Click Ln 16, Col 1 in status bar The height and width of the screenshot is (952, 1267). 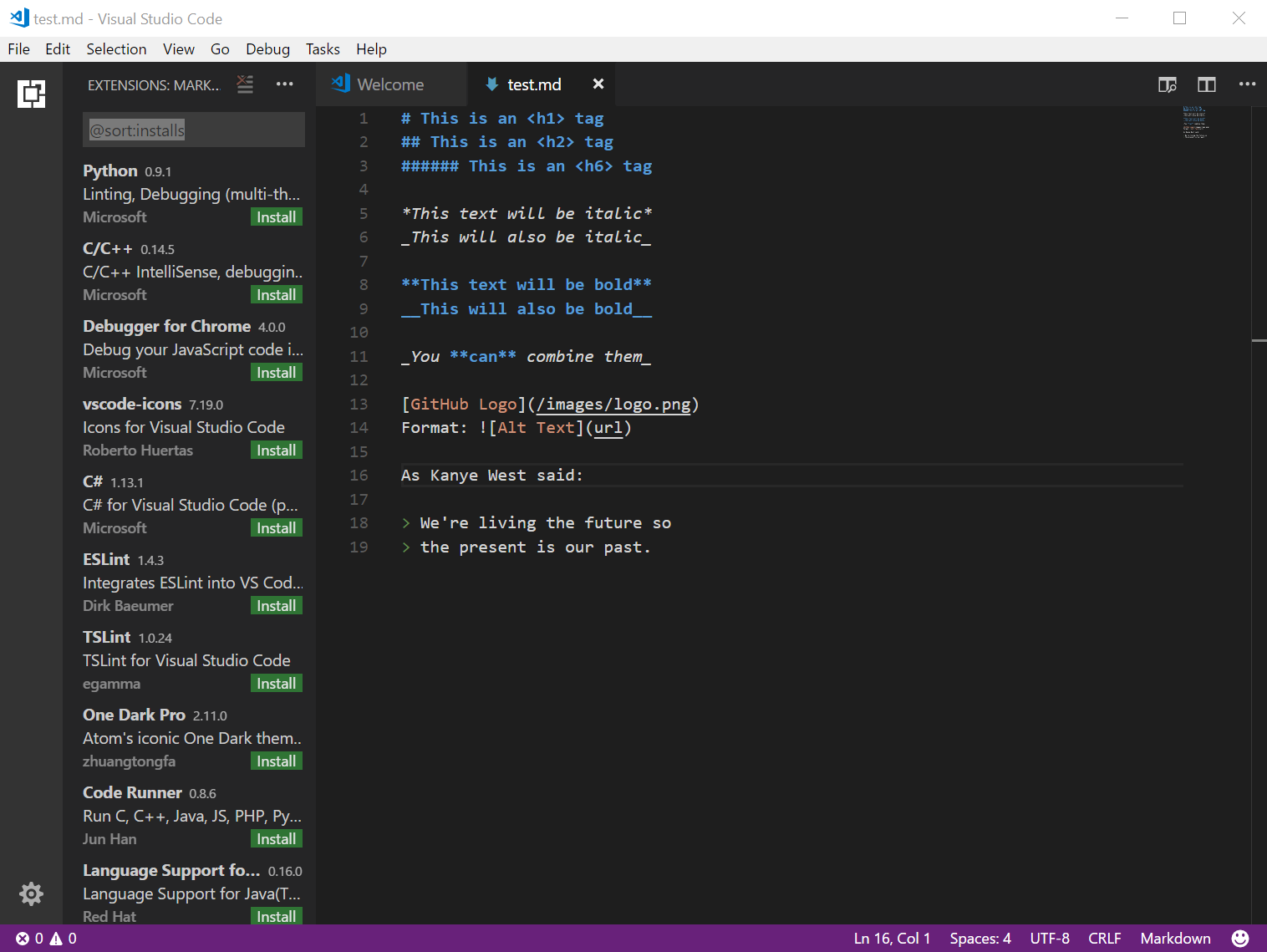pos(892,939)
